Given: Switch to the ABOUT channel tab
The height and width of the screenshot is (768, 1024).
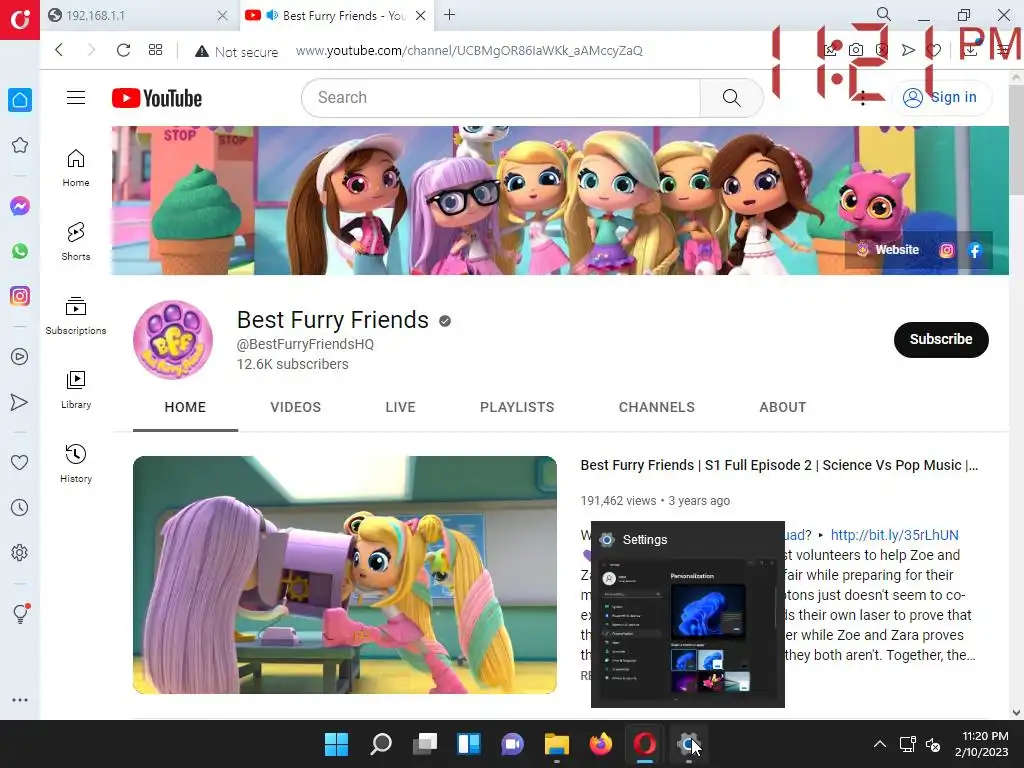Looking at the screenshot, I should click(783, 407).
